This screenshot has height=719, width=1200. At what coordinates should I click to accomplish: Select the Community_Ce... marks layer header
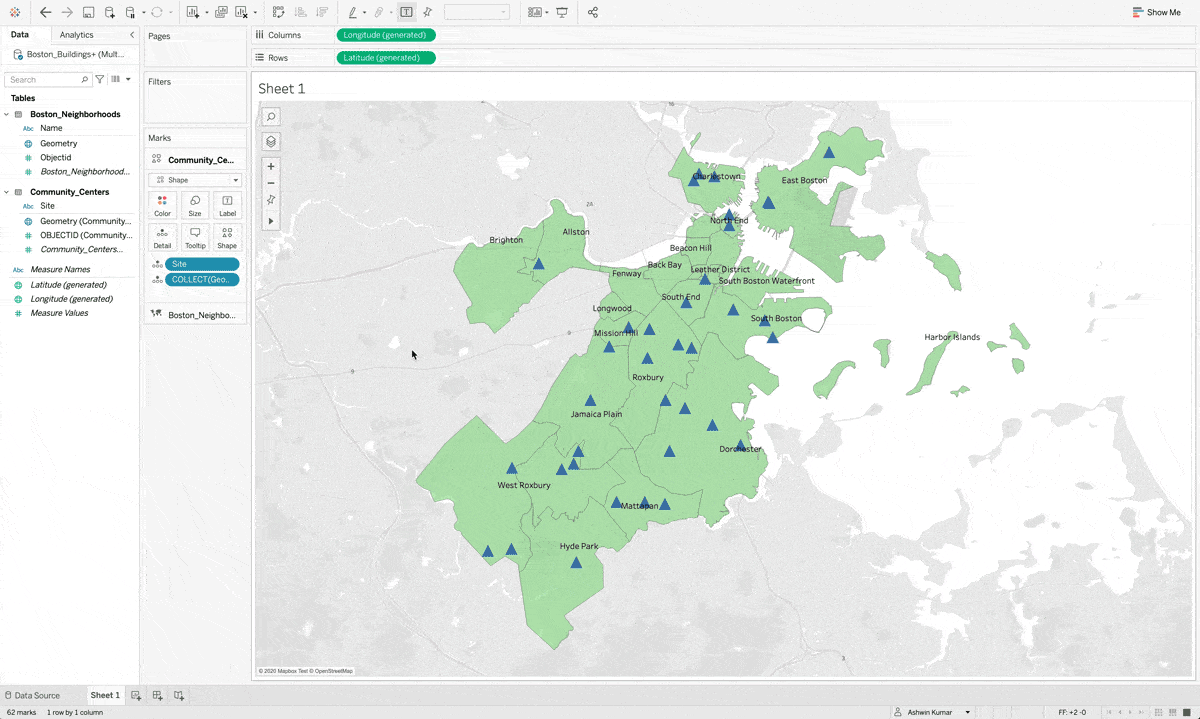click(195, 160)
